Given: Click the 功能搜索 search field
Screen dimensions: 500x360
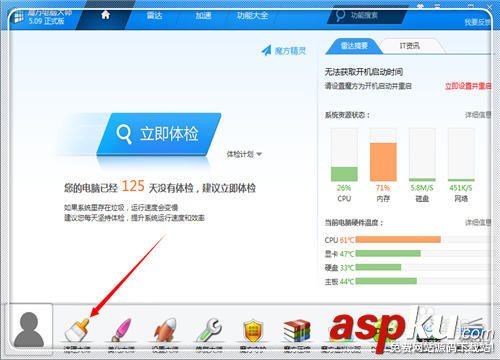Looking at the screenshot, I should coord(367,15).
